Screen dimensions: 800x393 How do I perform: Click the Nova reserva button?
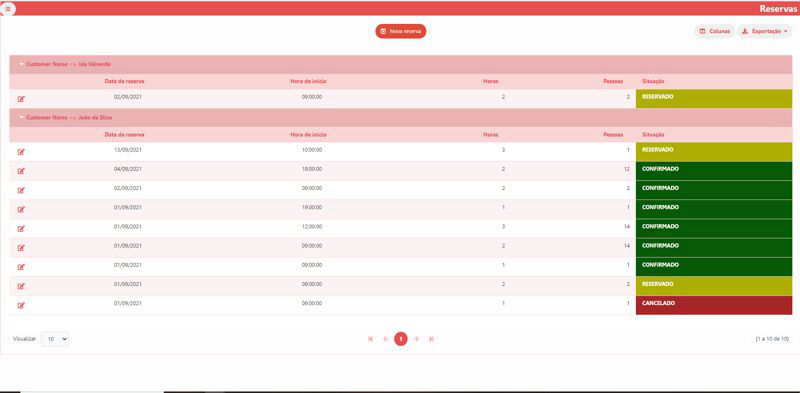pos(401,31)
